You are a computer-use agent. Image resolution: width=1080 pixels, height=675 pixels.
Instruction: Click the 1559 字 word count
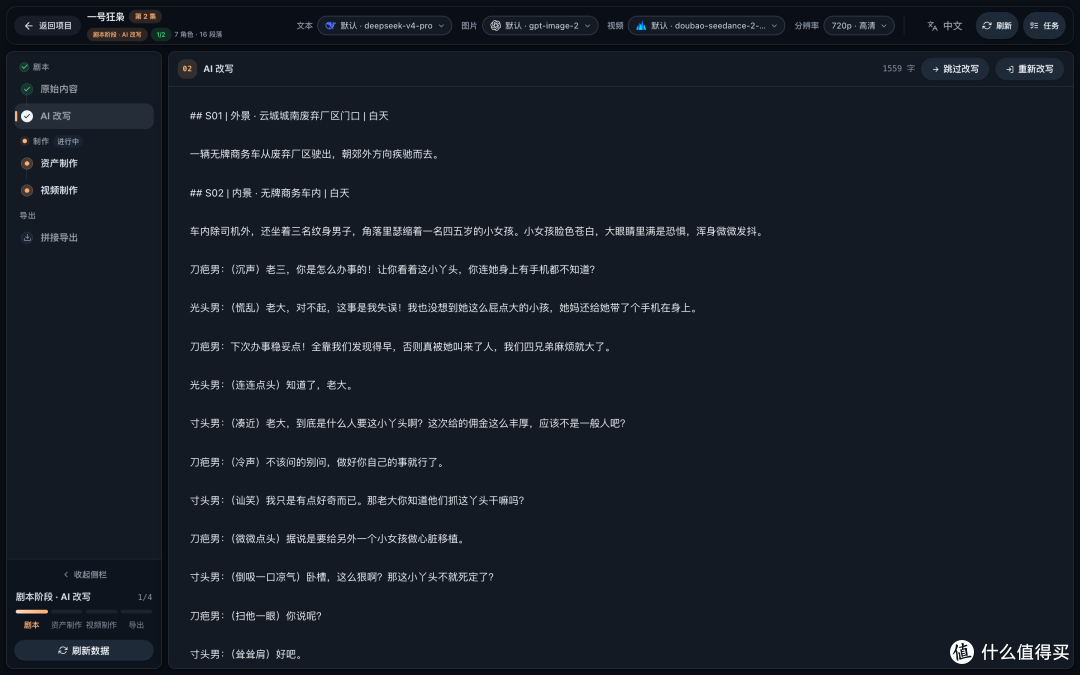click(x=899, y=69)
